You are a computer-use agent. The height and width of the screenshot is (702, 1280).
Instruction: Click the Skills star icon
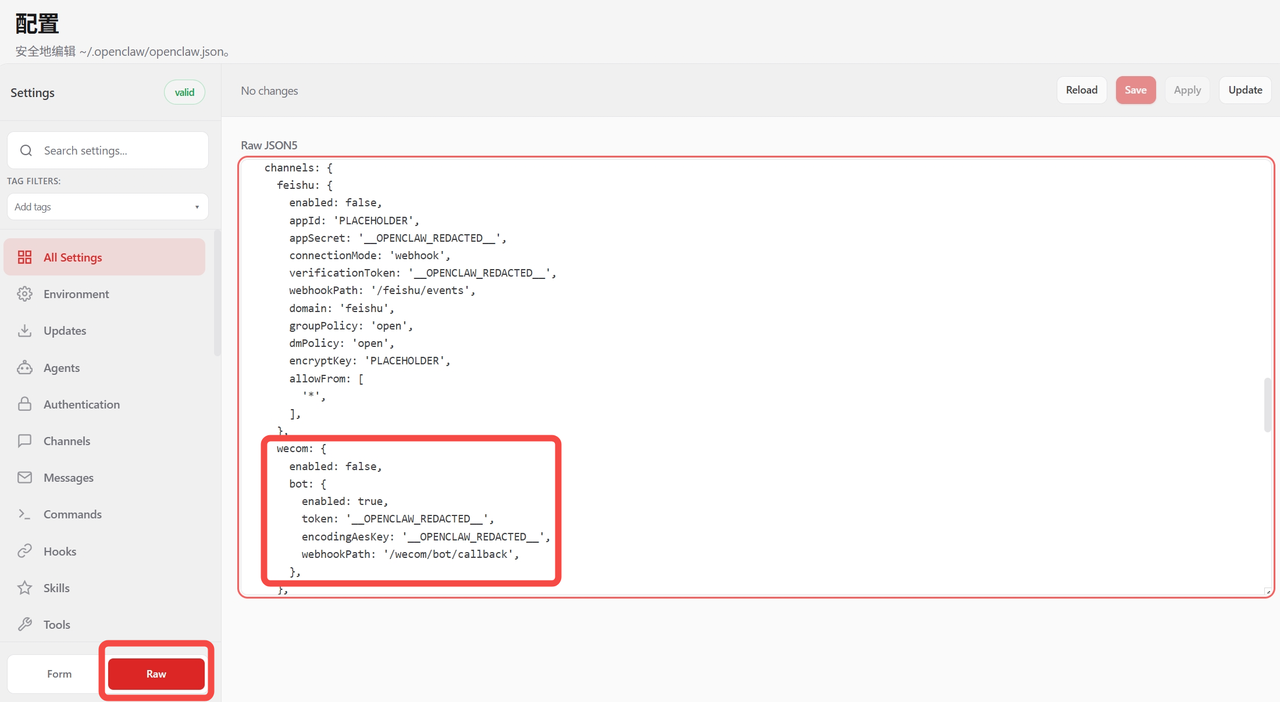25,588
